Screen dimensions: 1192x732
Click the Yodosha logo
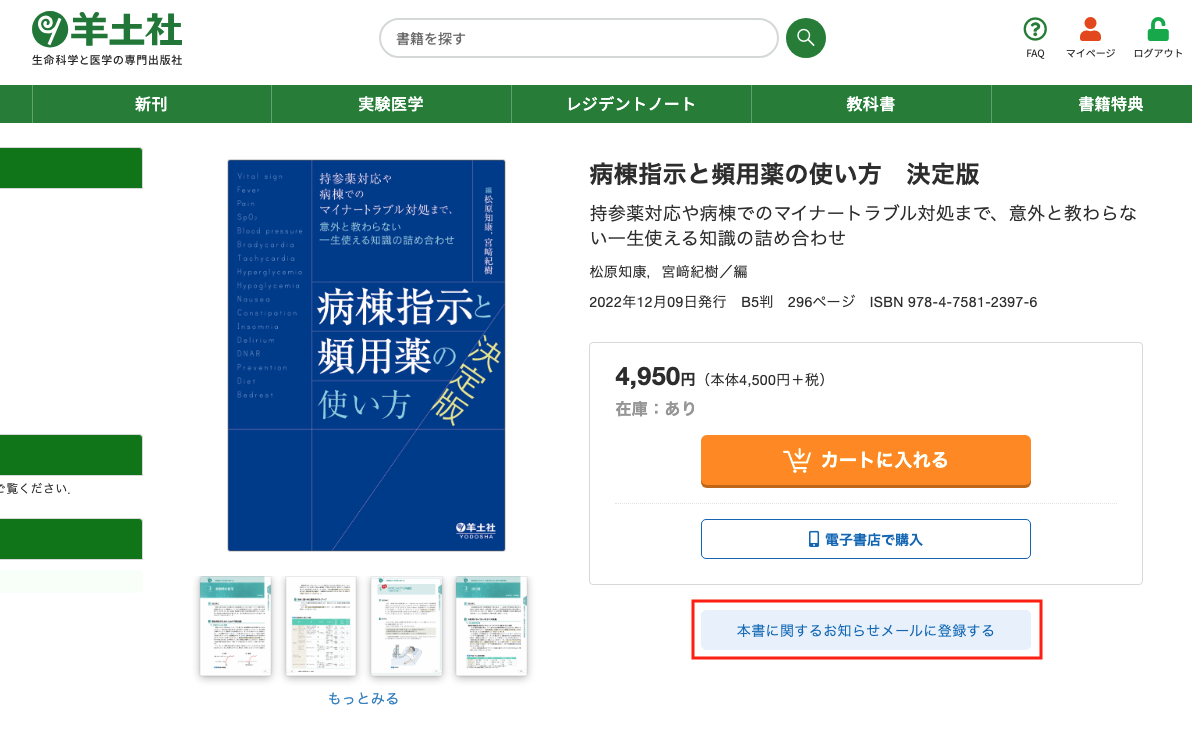[x=107, y=39]
